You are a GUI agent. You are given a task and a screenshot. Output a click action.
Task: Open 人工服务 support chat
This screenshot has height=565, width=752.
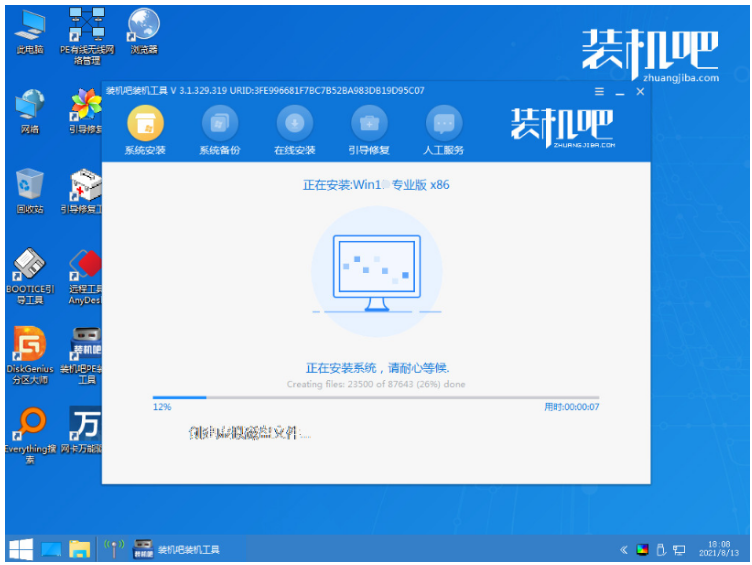[444, 124]
